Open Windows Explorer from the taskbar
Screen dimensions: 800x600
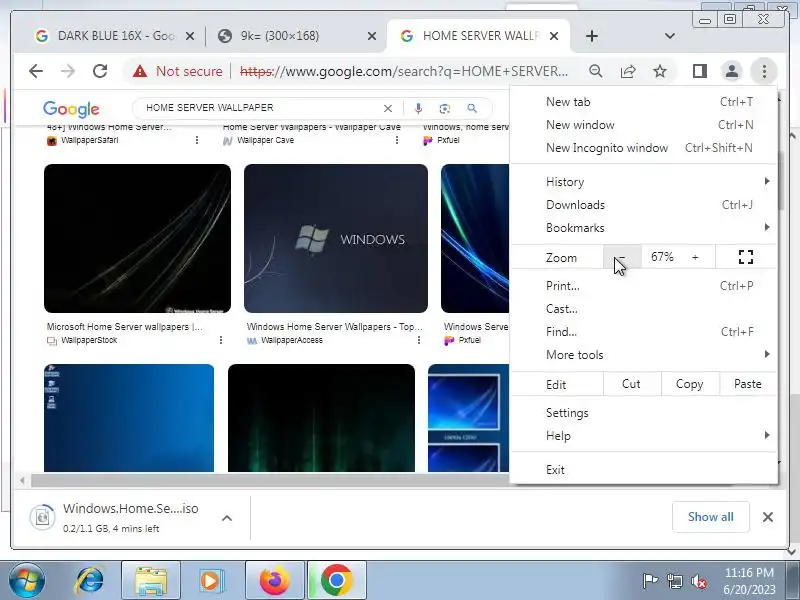coord(151,580)
